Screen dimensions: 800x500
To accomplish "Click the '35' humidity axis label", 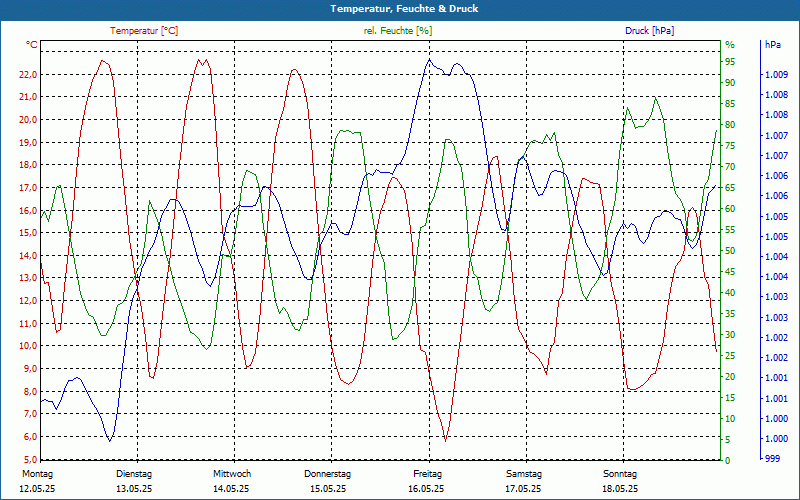I will [x=730, y=313].
